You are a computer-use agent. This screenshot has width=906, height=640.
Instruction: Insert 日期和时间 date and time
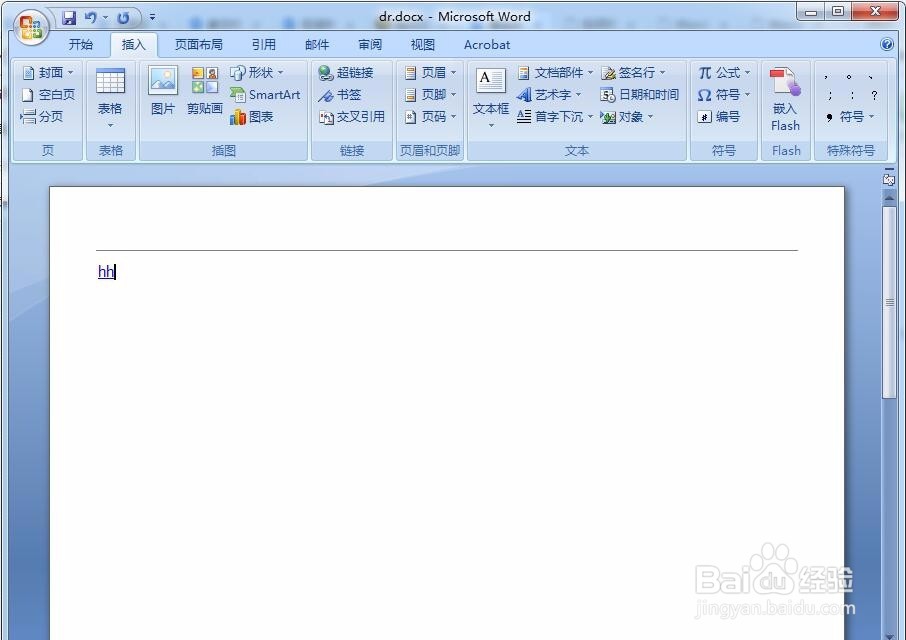tap(640, 95)
